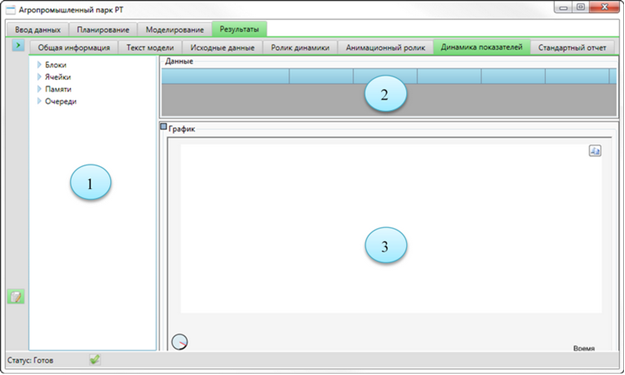Click the first column header in the Данные table
Image resolution: width=625 pixels, height=375 pixels.
coord(225,76)
